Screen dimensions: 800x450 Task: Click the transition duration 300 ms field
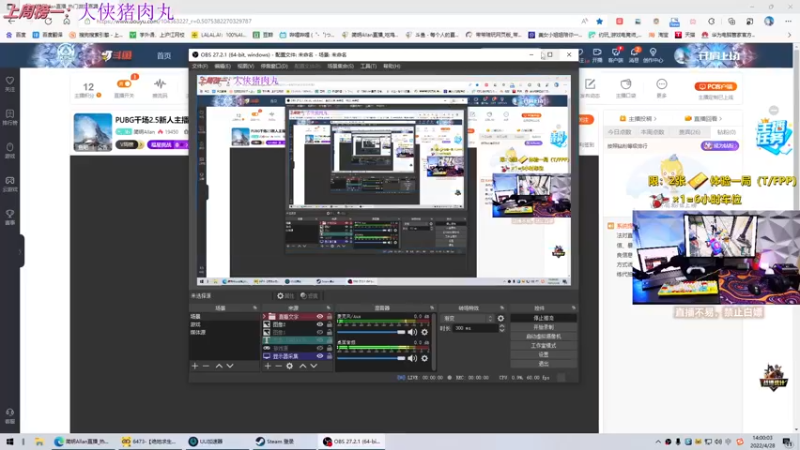click(475, 329)
